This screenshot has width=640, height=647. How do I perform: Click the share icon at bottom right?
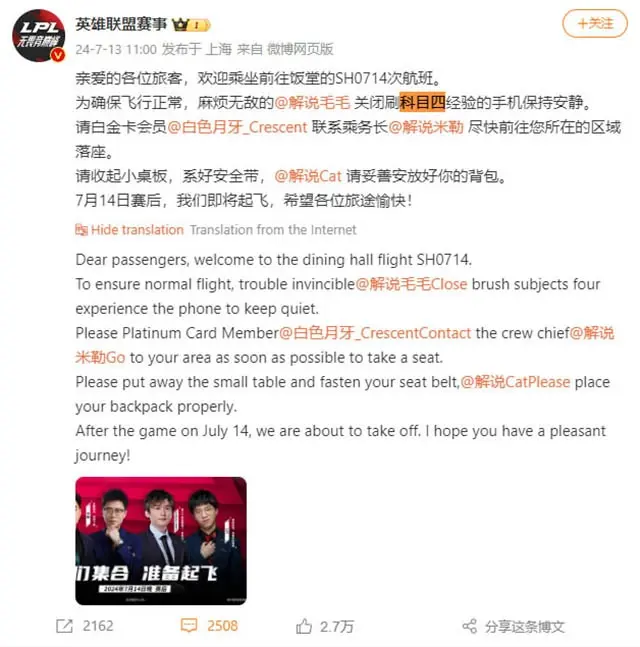pyautogui.click(x=470, y=626)
